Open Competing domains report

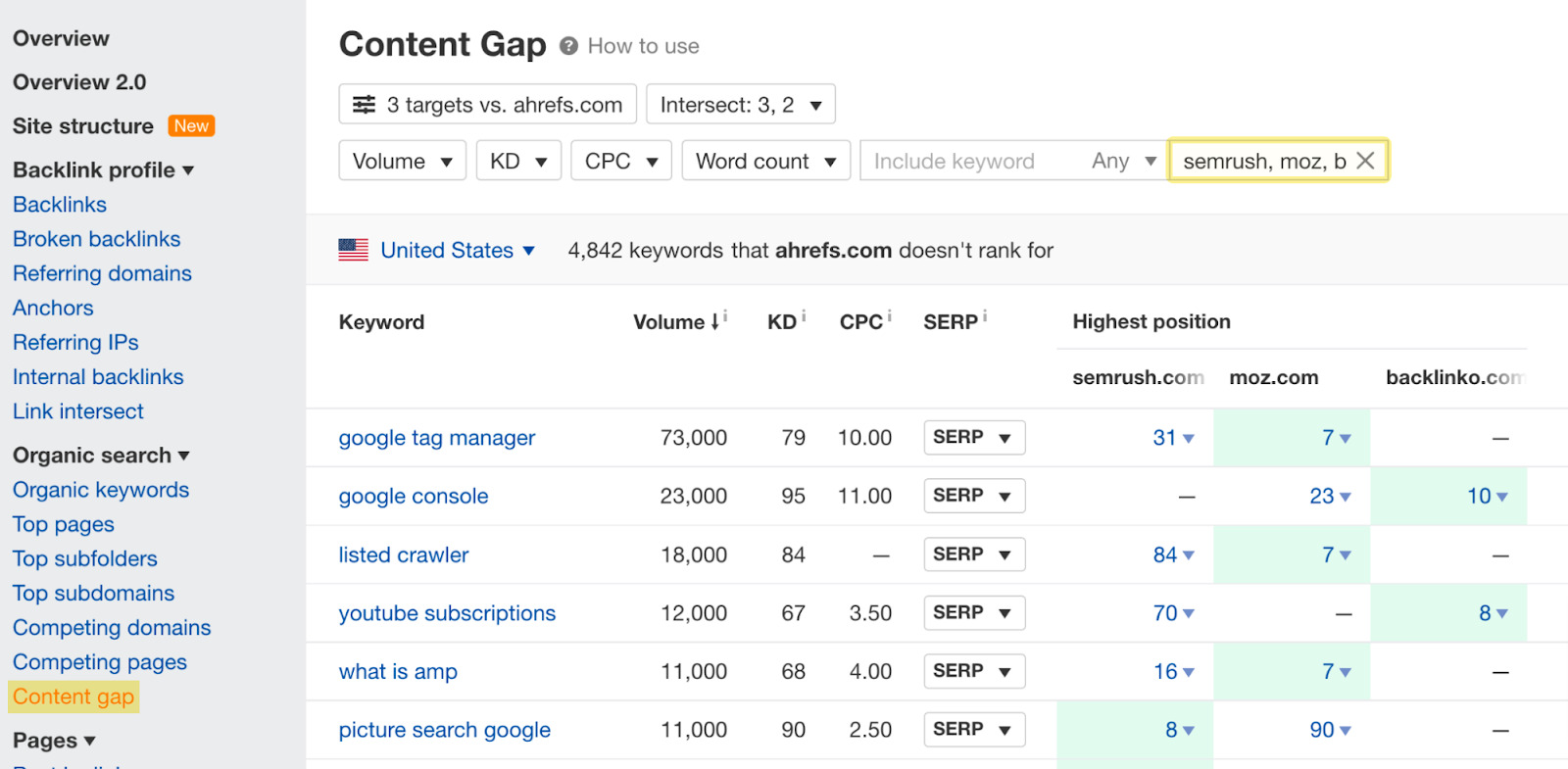click(112, 628)
